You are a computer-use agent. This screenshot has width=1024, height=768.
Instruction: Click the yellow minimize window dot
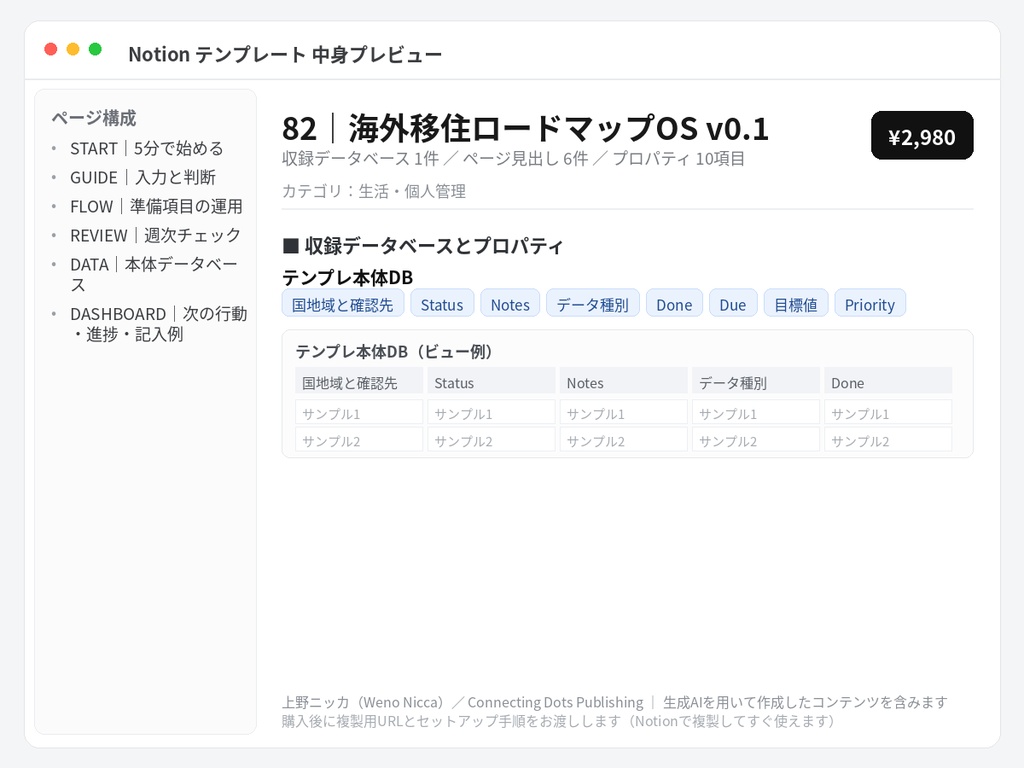pyautogui.click(x=73, y=49)
